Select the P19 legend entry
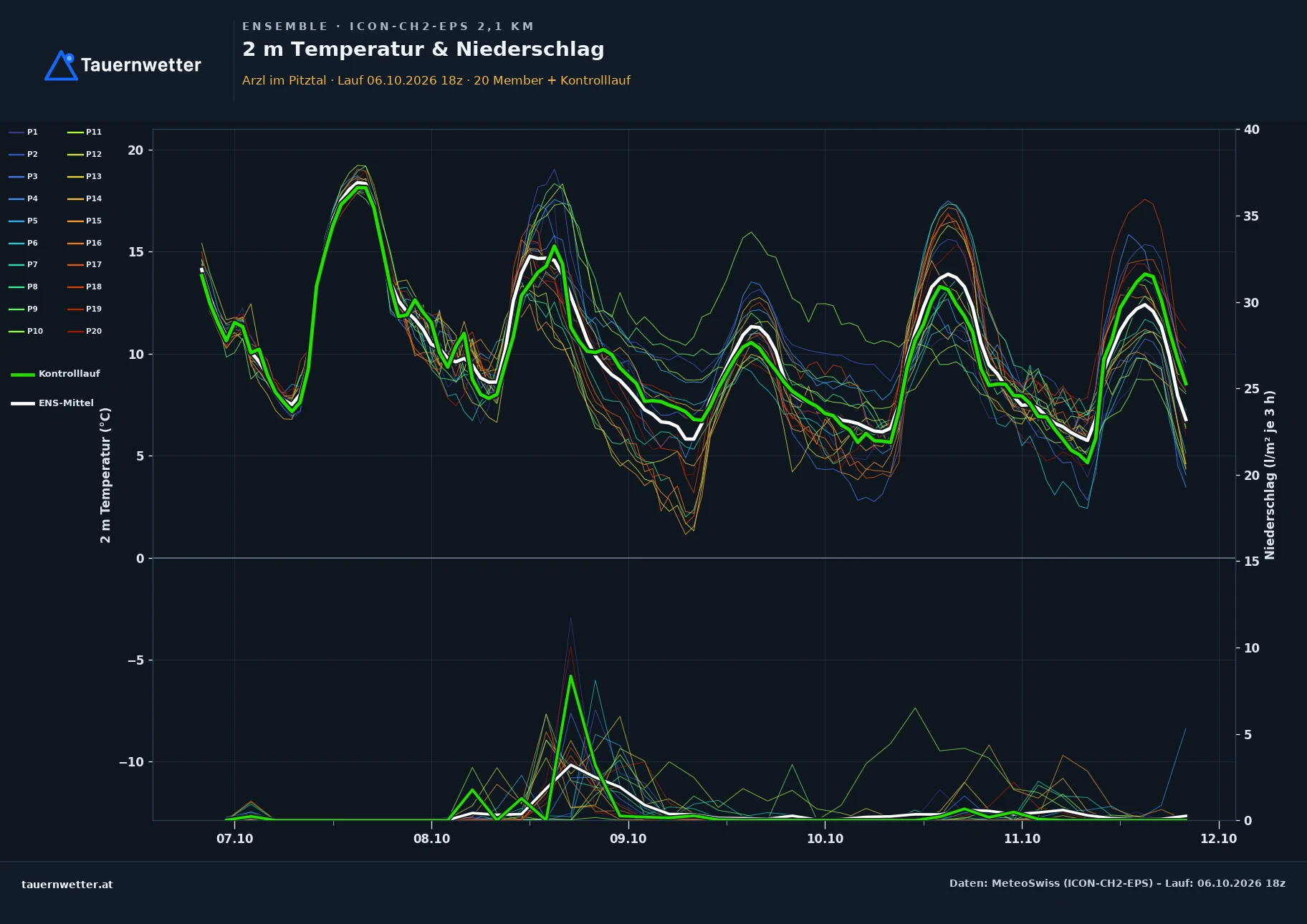Viewport: 1307px width, 924px height. point(85,309)
